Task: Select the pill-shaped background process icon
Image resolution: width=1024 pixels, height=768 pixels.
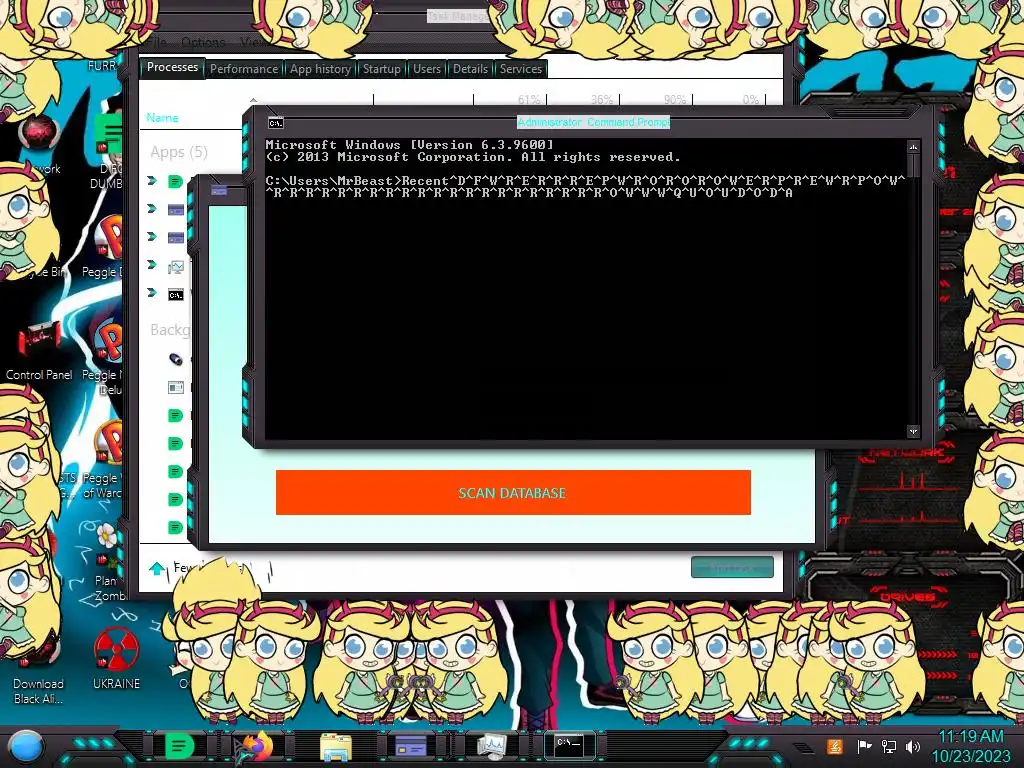Action: pyautogui.click(x=176, y=359)
